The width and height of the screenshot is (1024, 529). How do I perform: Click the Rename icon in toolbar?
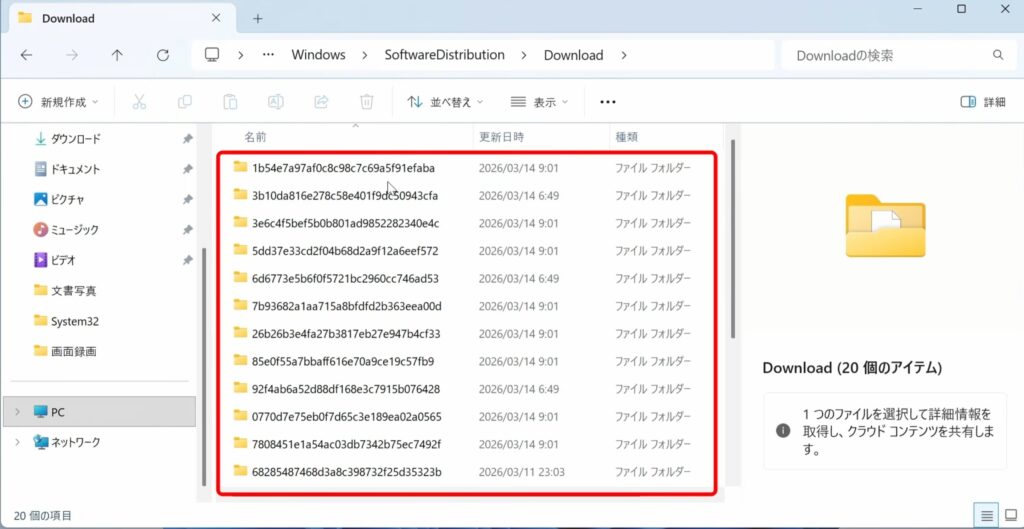[x=275, y=102]
